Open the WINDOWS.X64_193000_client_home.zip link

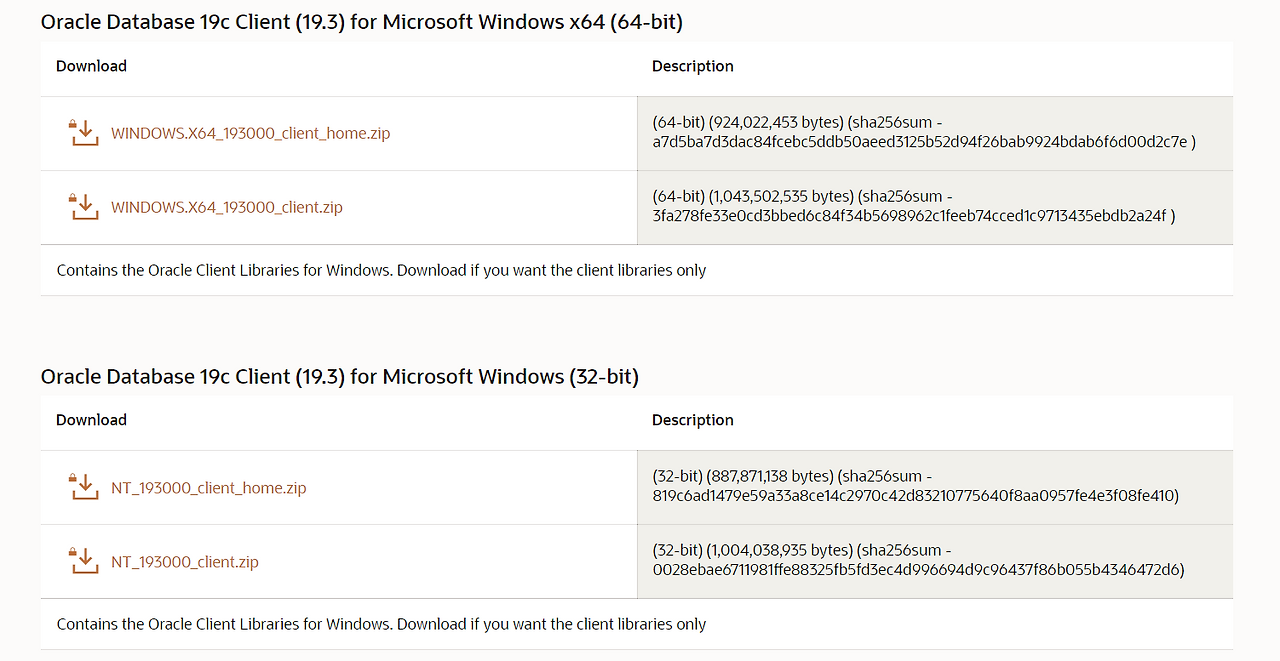tap(251, 133)
